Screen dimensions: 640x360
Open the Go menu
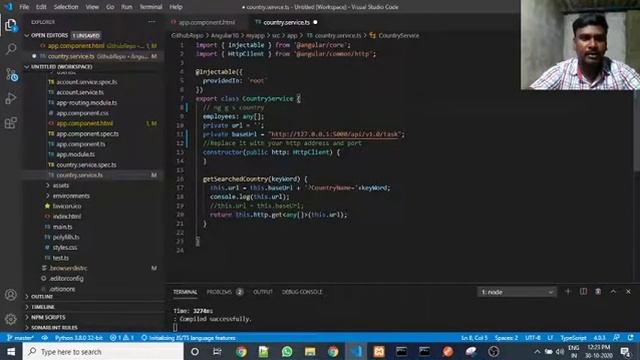[110, 7]
